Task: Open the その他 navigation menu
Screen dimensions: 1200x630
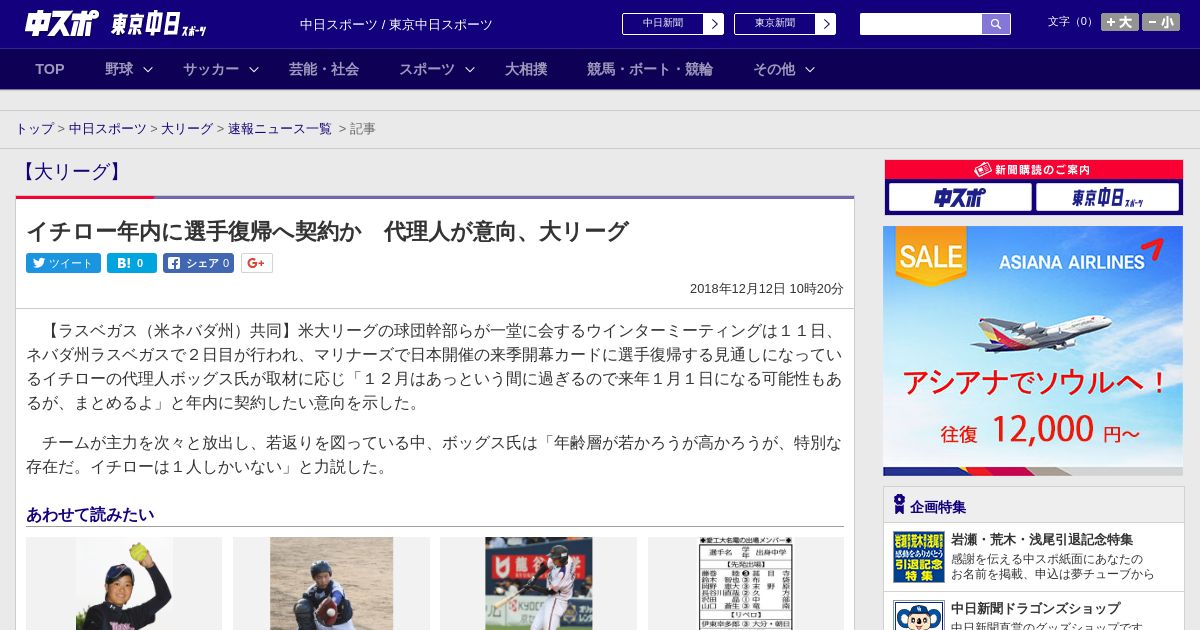Action: click(x=774, y=69)
